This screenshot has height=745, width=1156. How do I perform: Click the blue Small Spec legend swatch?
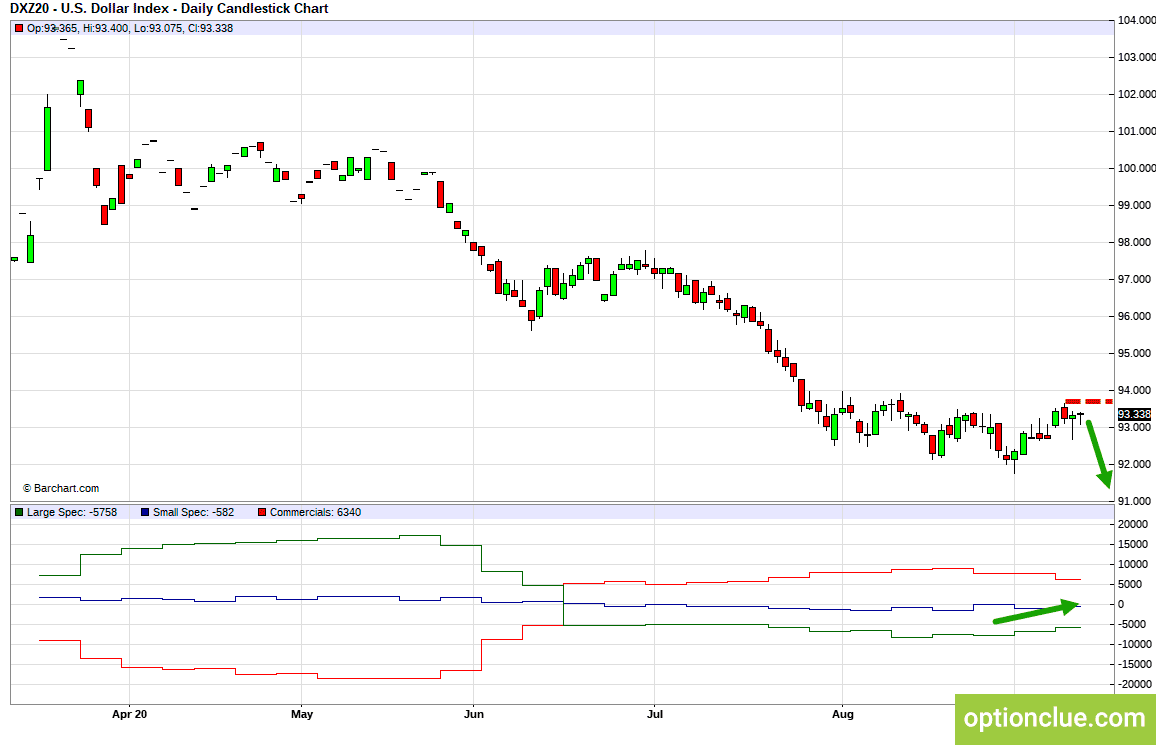point(144,512)
